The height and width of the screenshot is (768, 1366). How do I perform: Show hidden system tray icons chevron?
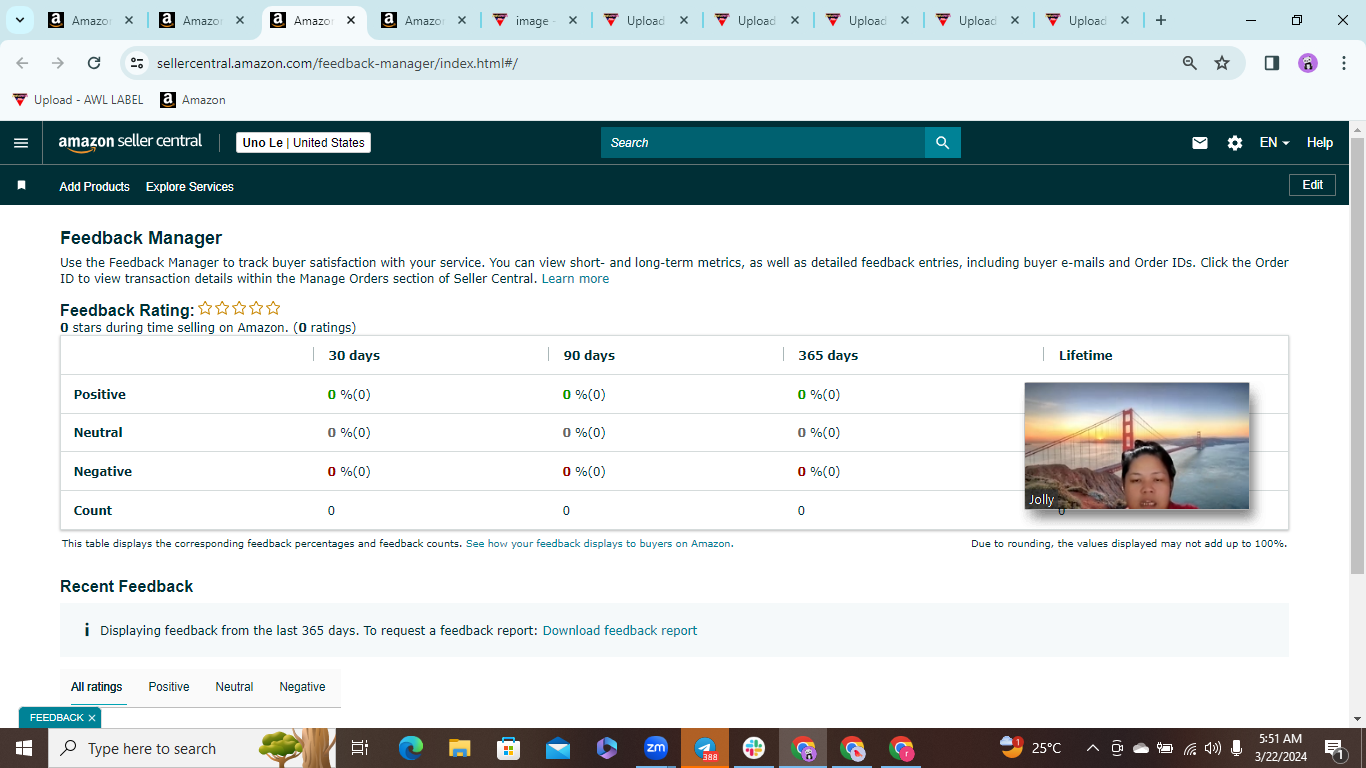click(1093, 748)
